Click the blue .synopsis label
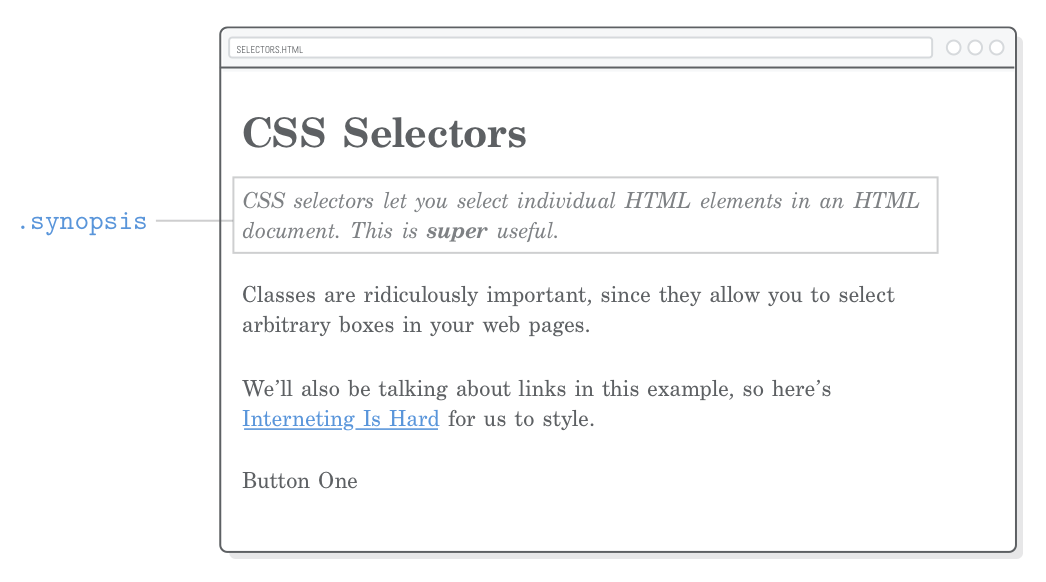This screenshot has width=1046, height=582. click(83, 222)
